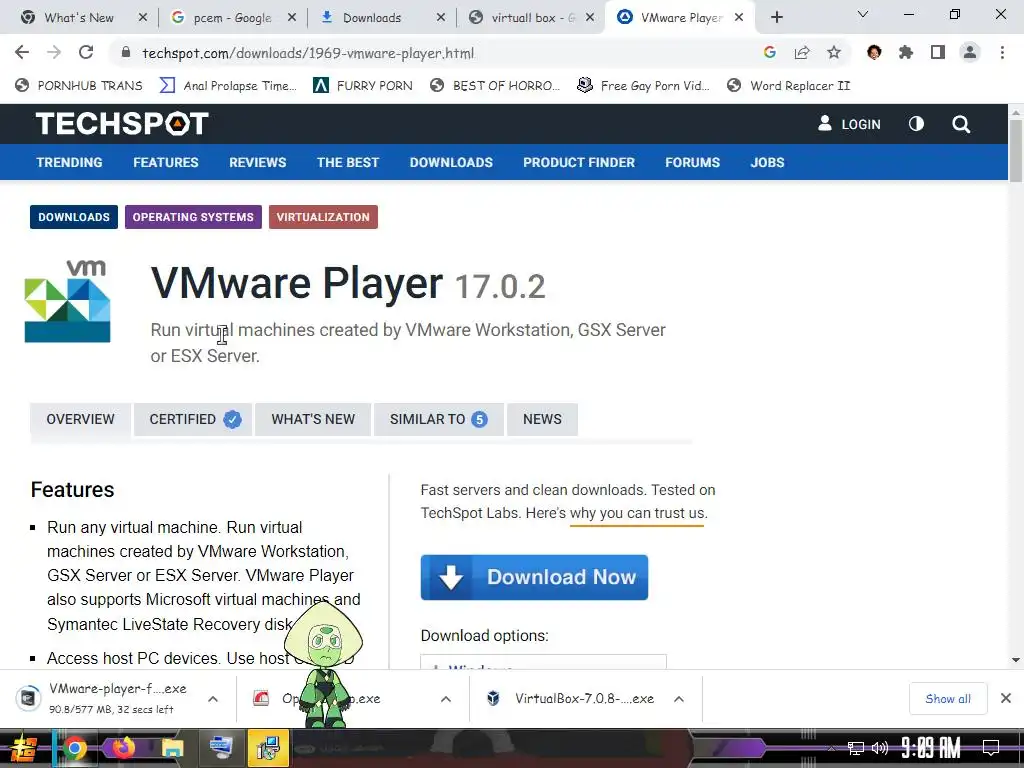Close the Downloads tab

point(441,18)
